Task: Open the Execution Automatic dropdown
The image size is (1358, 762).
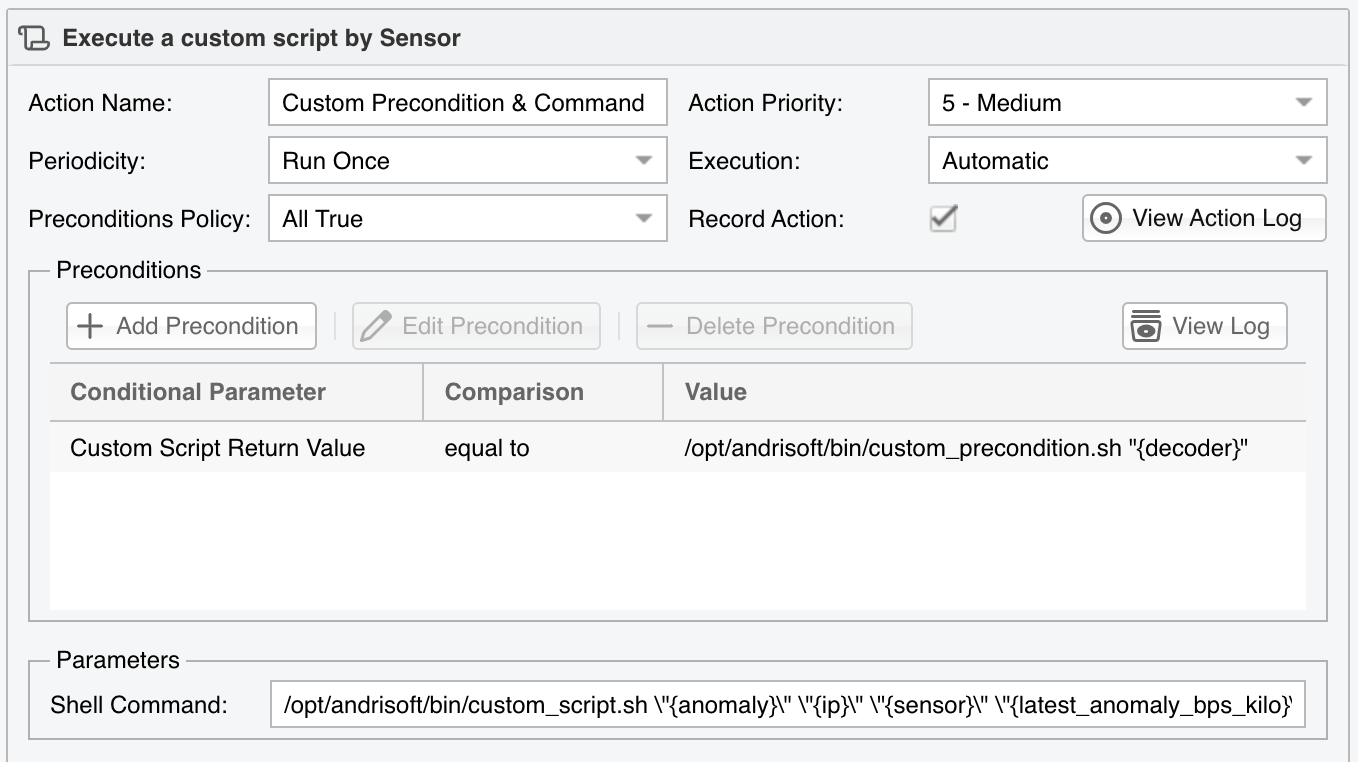Action: click(x=1128, y=161)
